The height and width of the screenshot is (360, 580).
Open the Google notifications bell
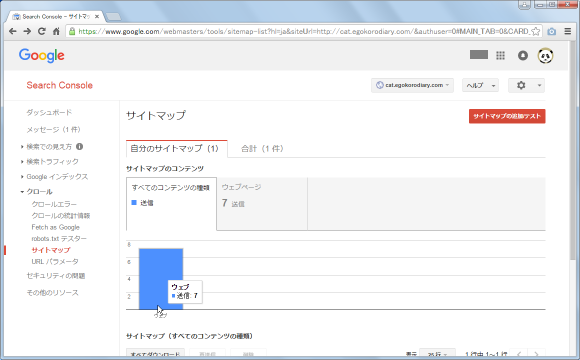523,55
